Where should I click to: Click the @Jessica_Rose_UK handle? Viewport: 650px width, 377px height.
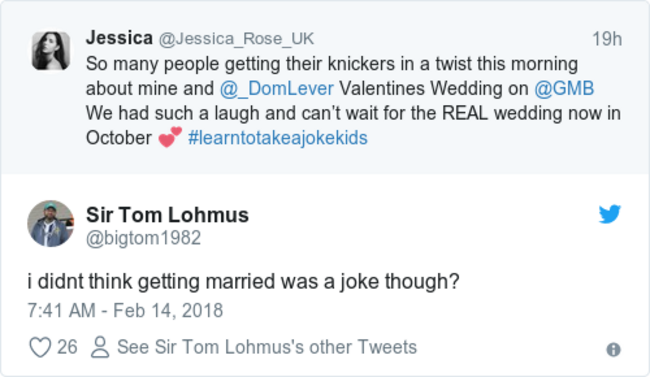click(236, 39)
